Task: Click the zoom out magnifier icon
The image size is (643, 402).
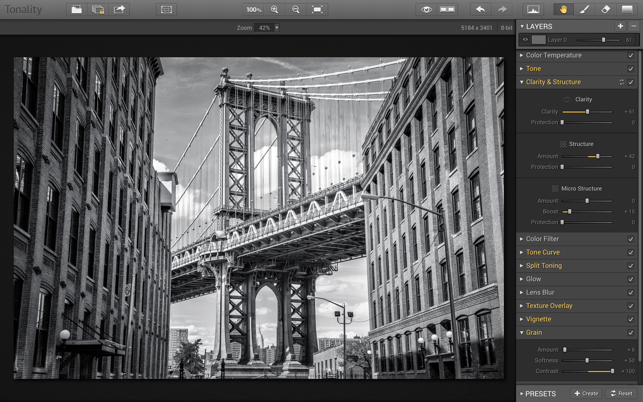Action: [296, 9]
